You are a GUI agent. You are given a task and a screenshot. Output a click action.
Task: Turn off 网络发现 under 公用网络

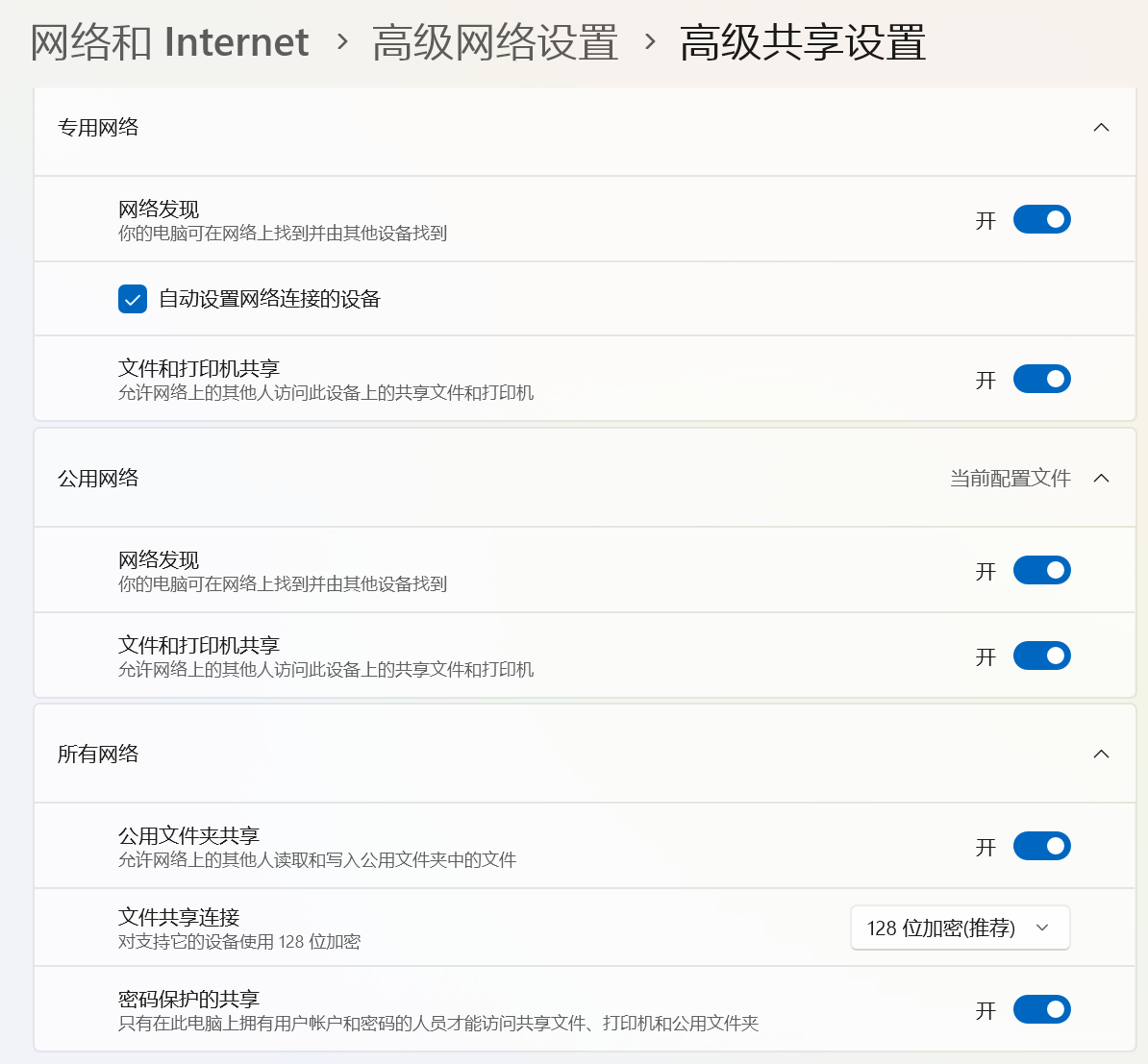(1041, 571)
